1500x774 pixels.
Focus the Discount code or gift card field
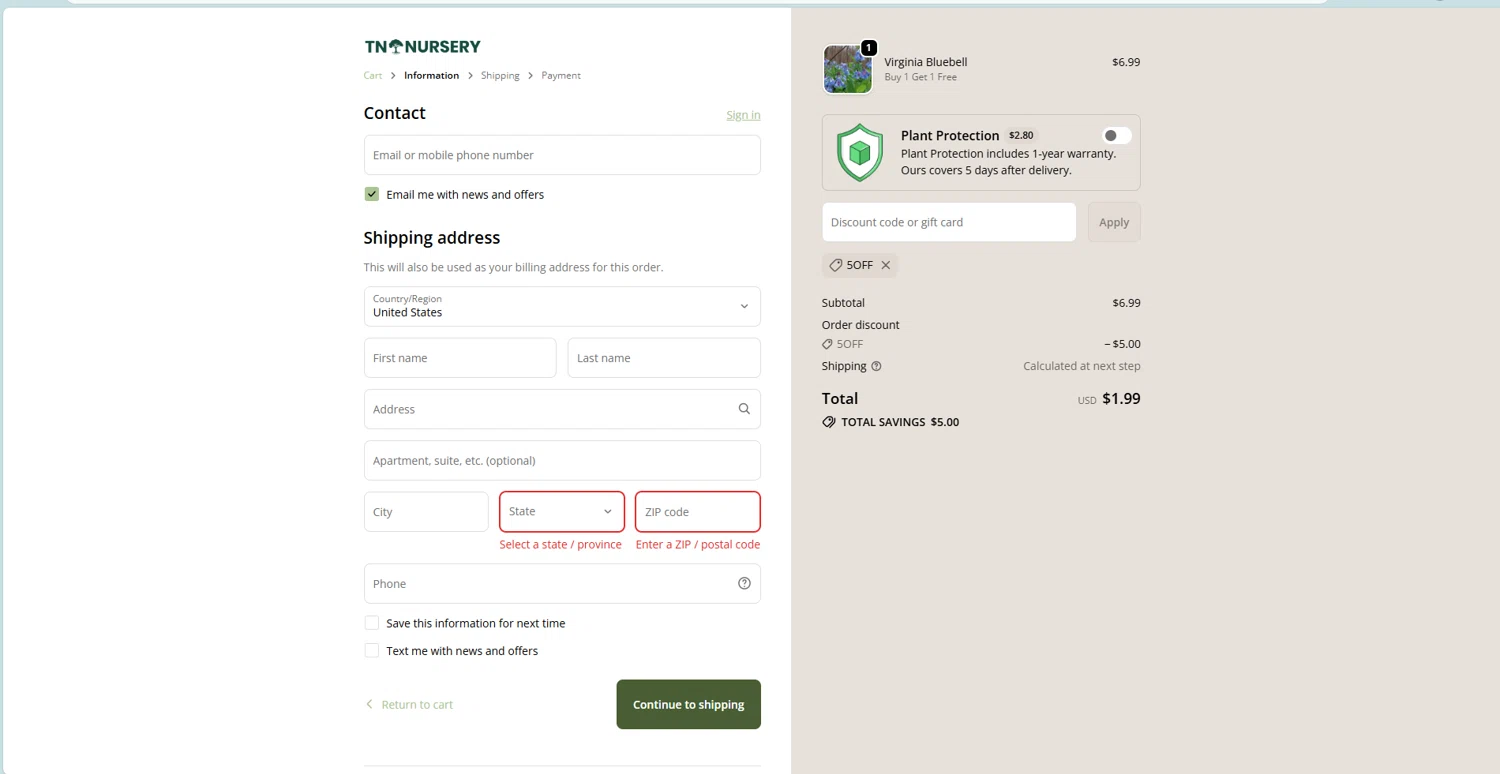949,222
